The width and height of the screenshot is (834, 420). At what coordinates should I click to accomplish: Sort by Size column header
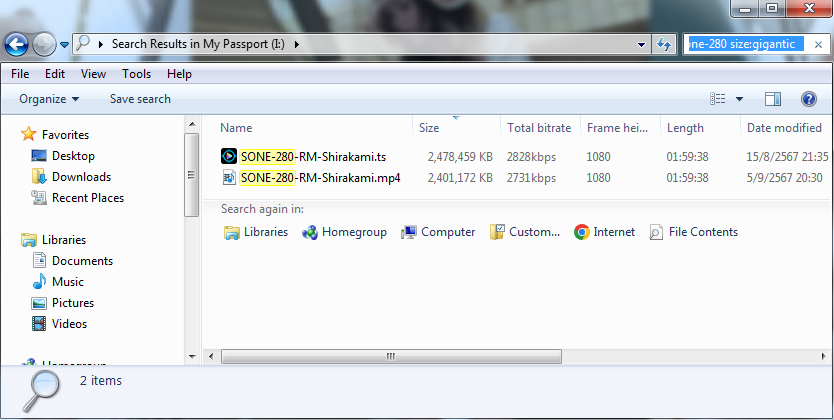tap(456, 128)
